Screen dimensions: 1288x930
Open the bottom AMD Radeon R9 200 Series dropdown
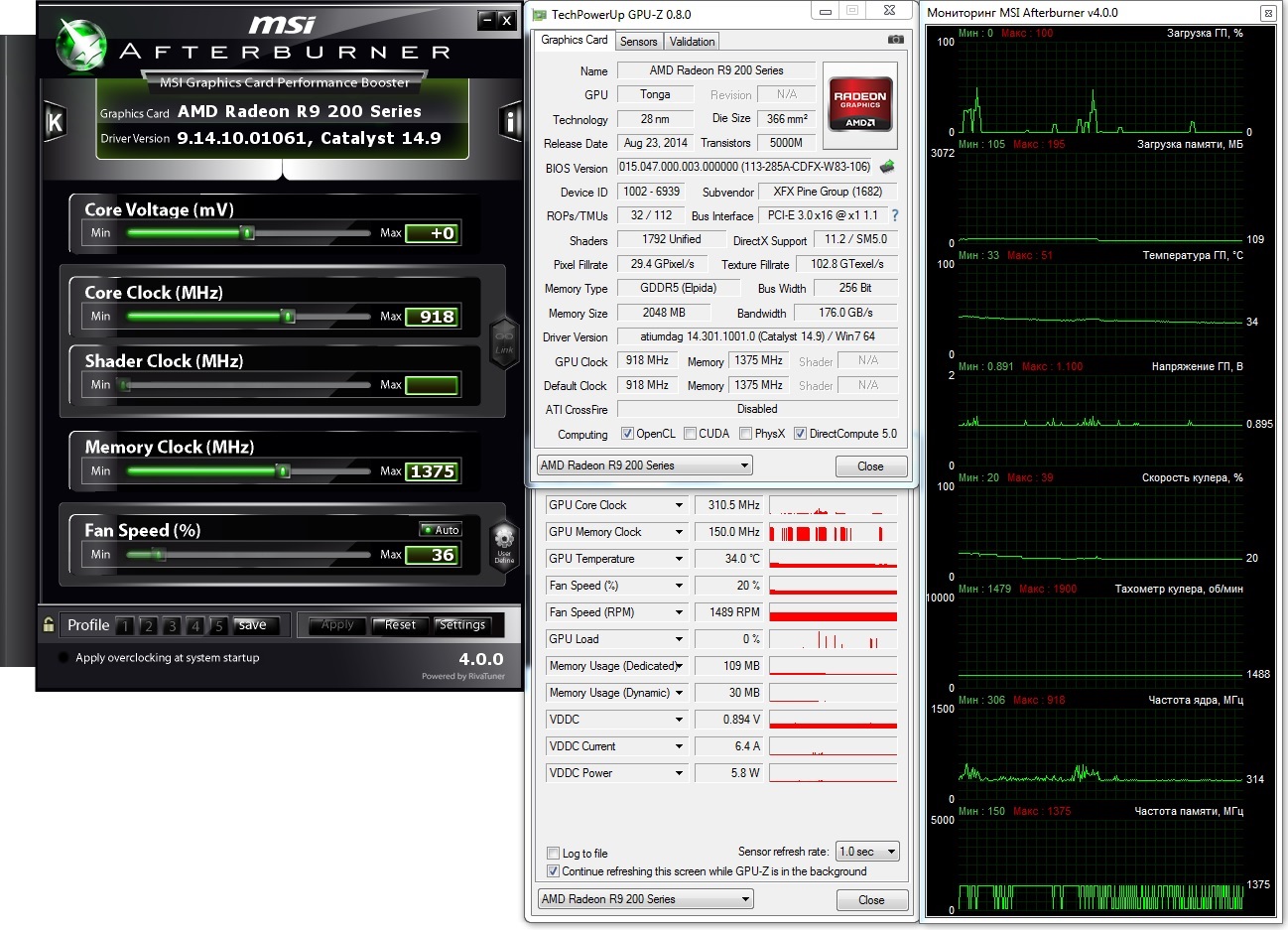[x=646, y=899]
